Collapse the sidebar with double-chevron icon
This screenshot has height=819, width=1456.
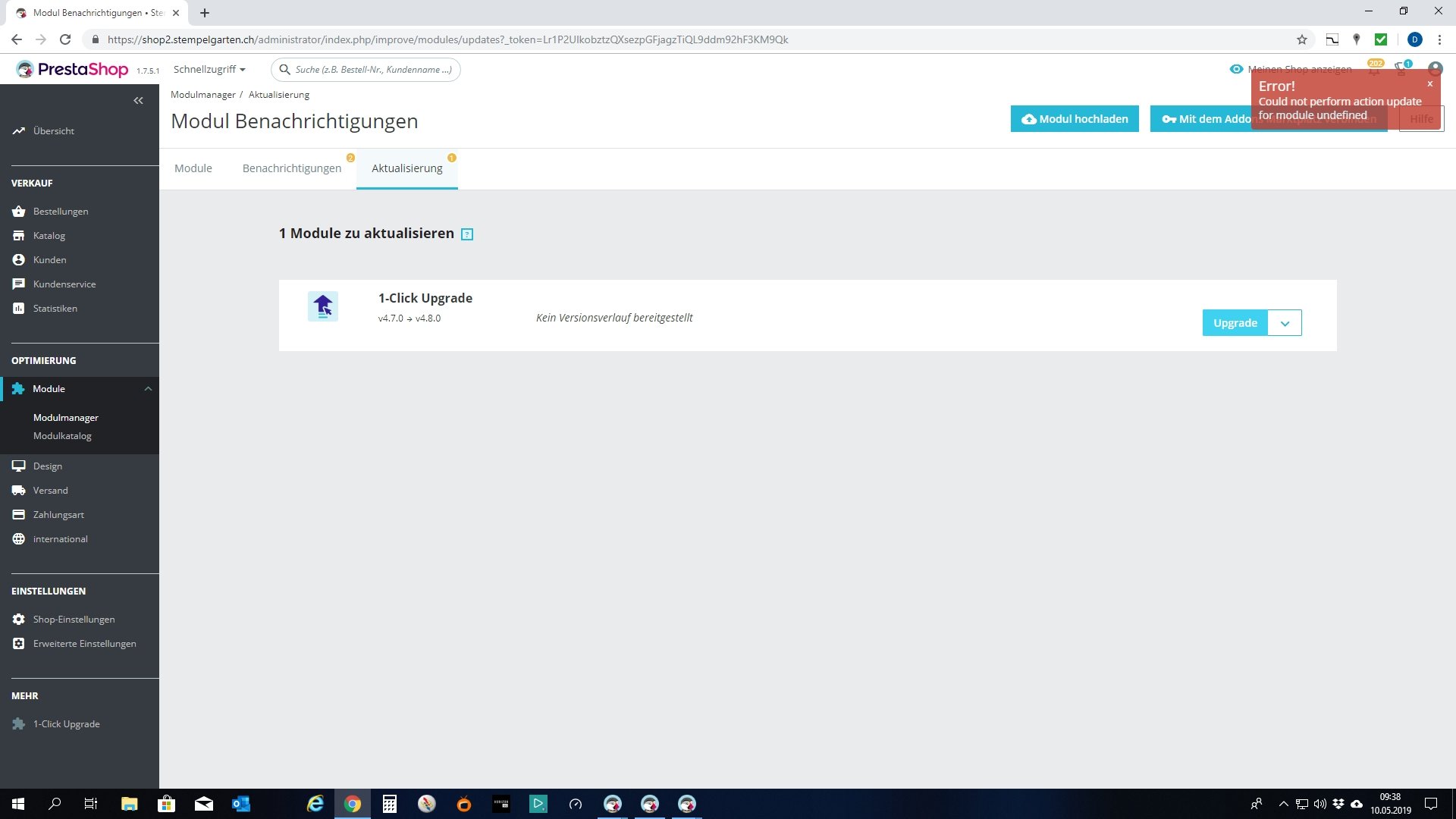pos(138,100)
